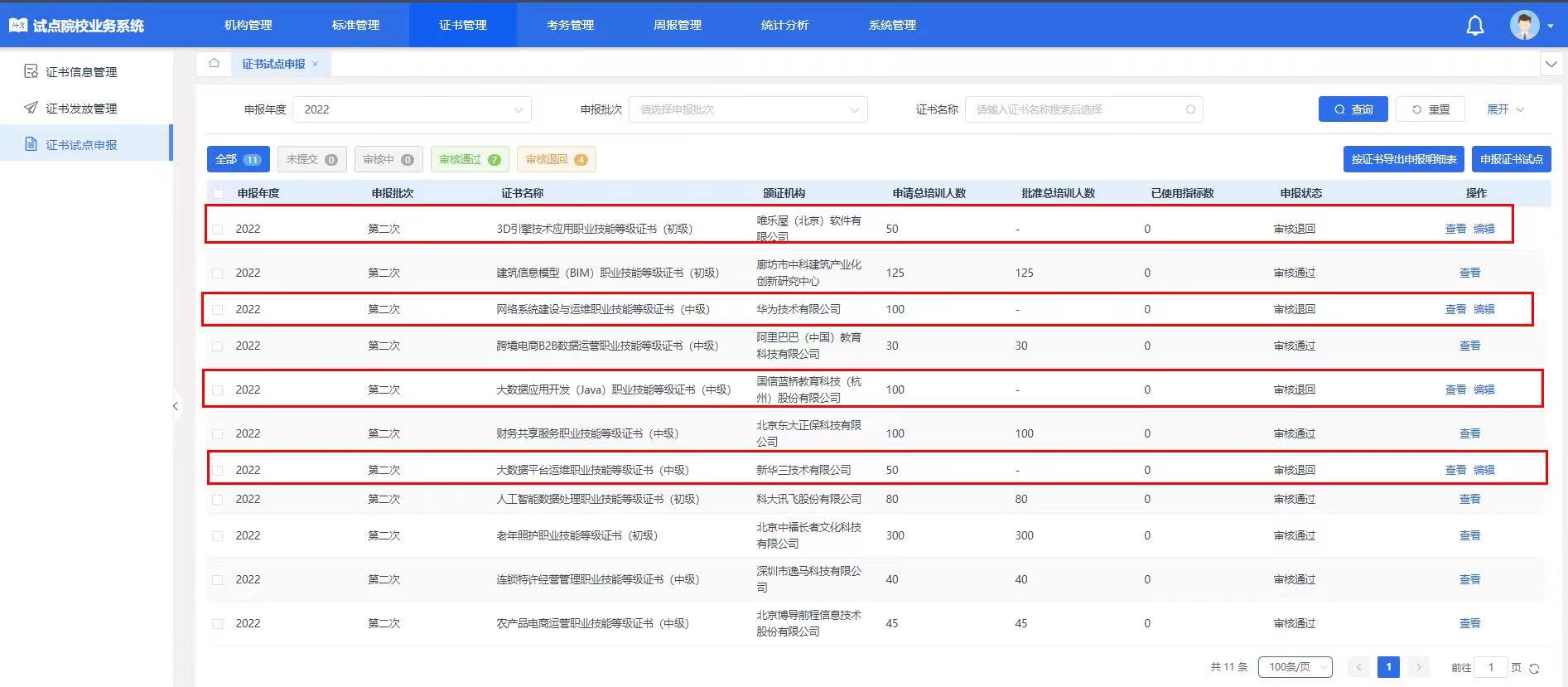
Task: Select 证书试点申报 sidebar item
Action: (x=86, y=145)
